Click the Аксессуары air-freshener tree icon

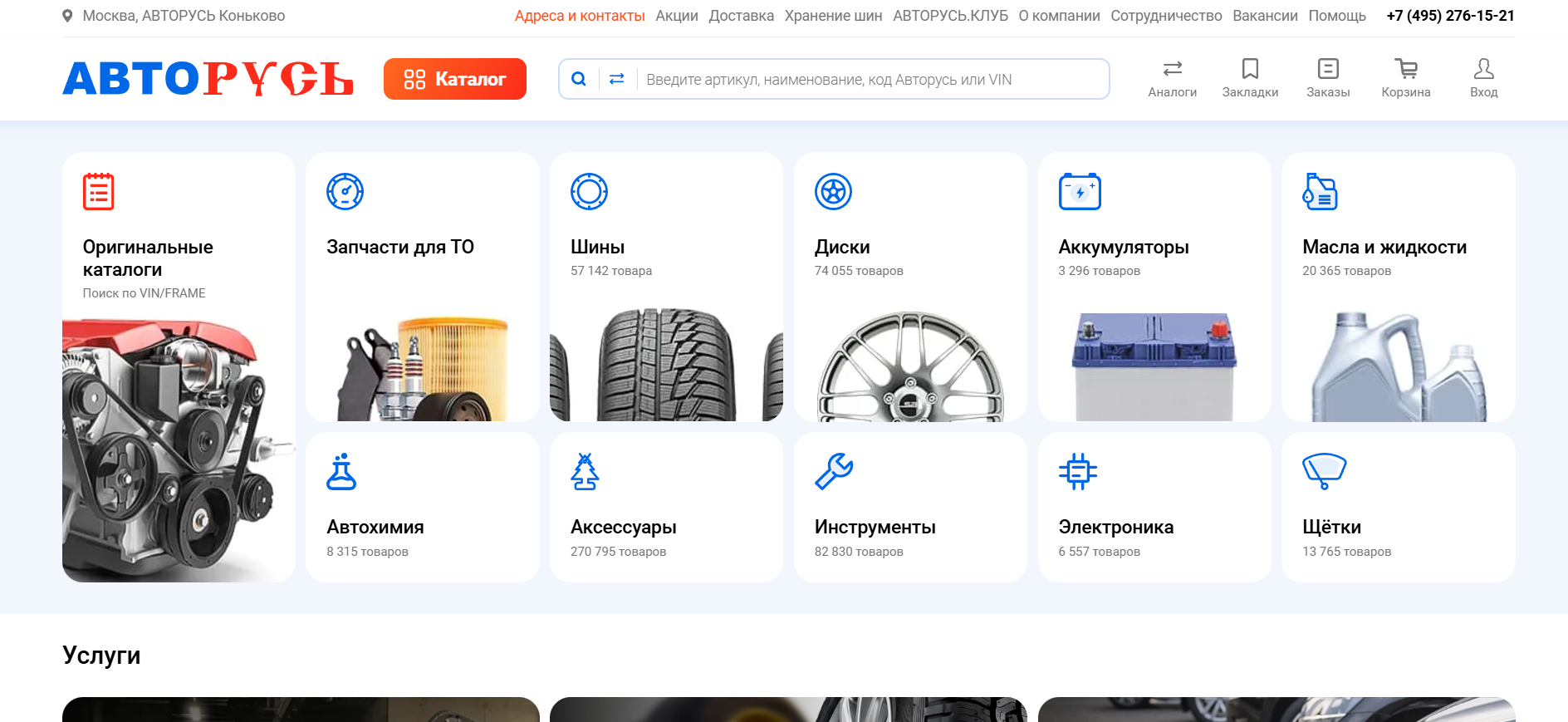tap(585, 471)
